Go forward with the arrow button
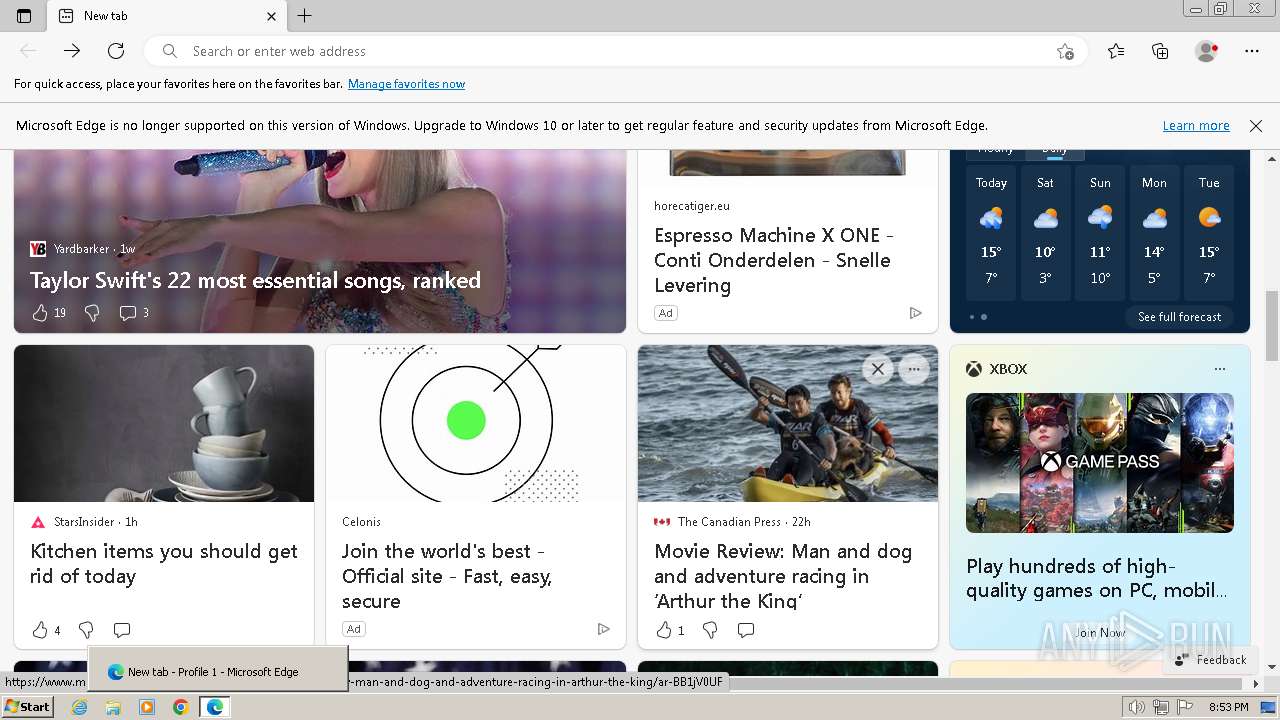Viewport: 1280px width, 720px height. tap(72, 51)
